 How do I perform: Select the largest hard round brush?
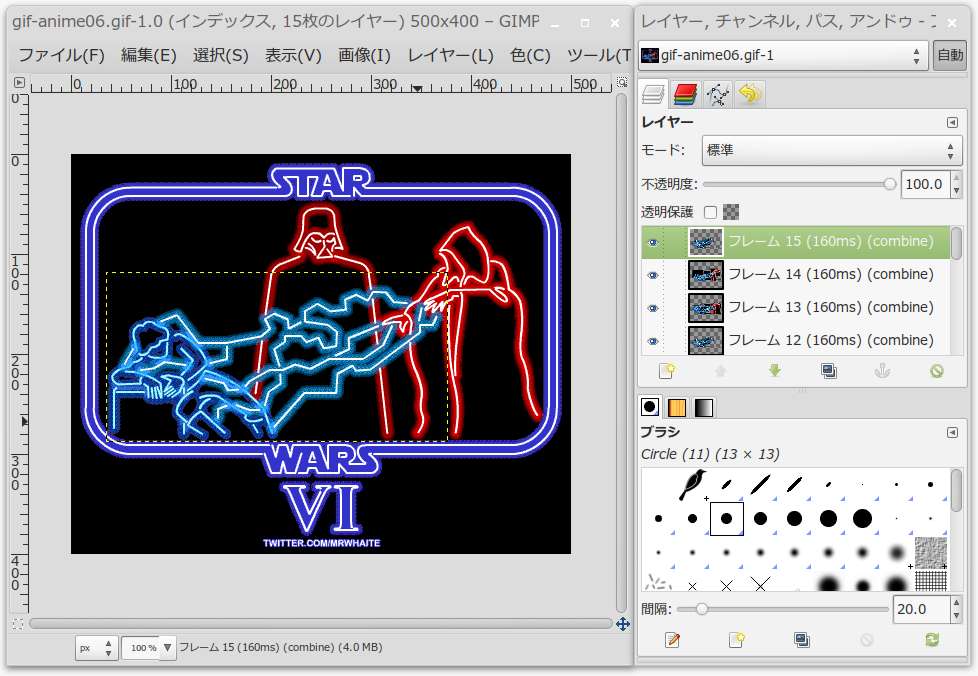pos(862,518)
